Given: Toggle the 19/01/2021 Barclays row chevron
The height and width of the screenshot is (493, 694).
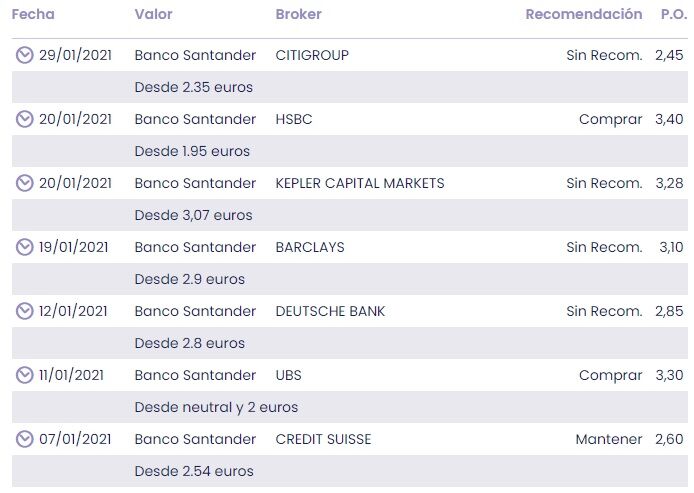Looking at the screenshot, I should click(x=25, y=247).
